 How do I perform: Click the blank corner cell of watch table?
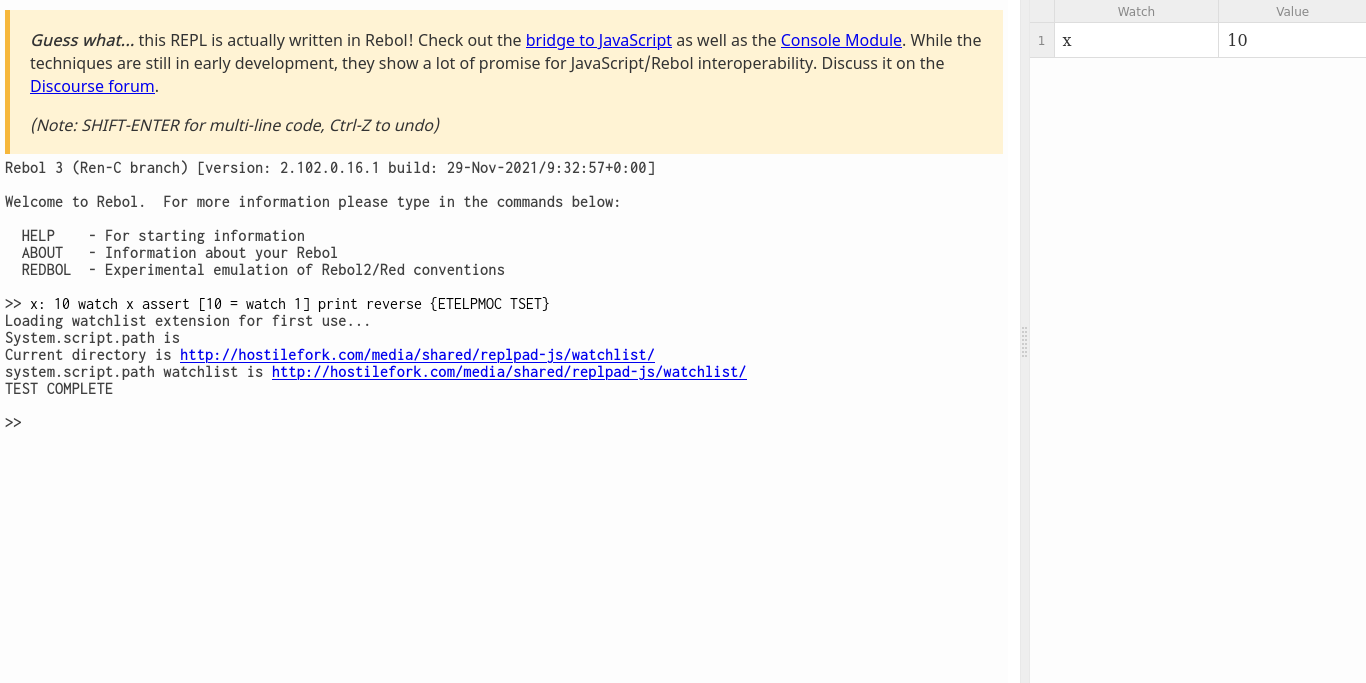1041,12
